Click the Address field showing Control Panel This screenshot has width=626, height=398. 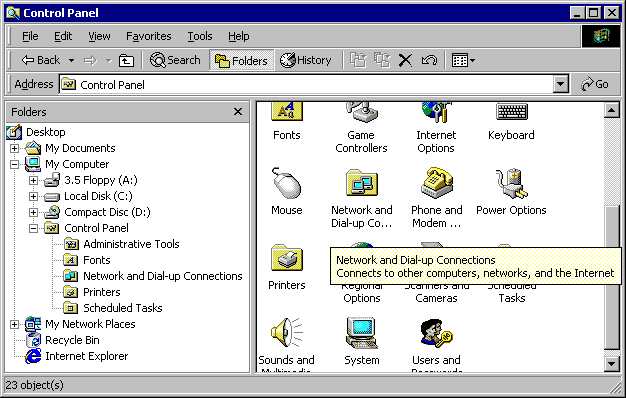[306, 84]
